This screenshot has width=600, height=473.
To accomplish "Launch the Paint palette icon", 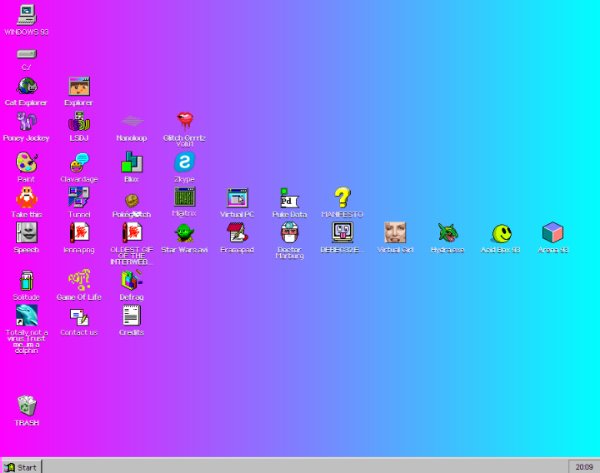I will [x=26, y=162].
